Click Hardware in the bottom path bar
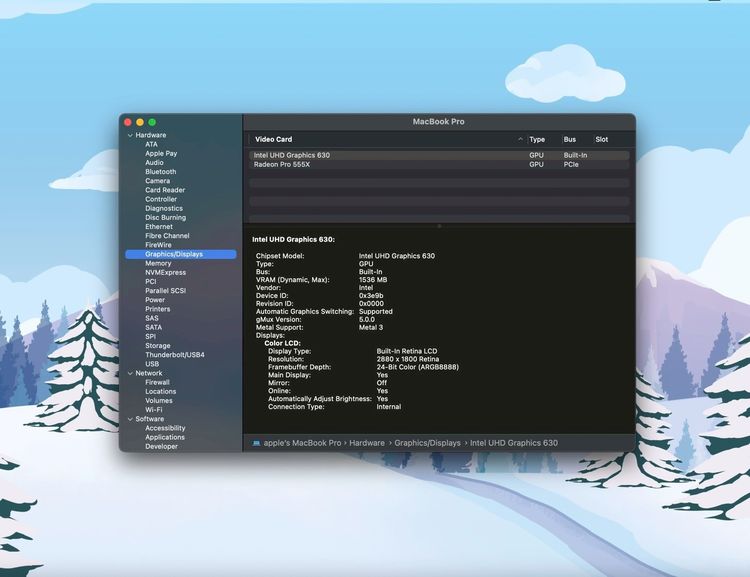Image resolution: width=750 pixels, height=577 pixels. pos(367,443)
